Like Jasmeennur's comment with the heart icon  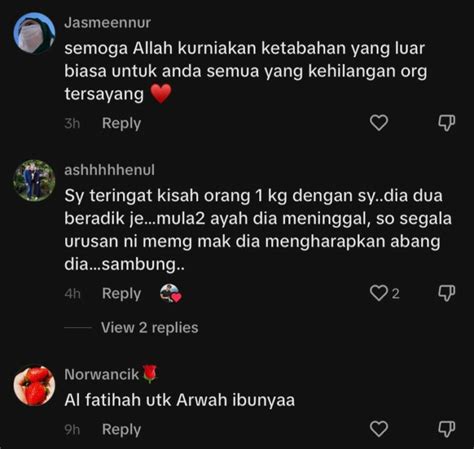coord(379,123)
